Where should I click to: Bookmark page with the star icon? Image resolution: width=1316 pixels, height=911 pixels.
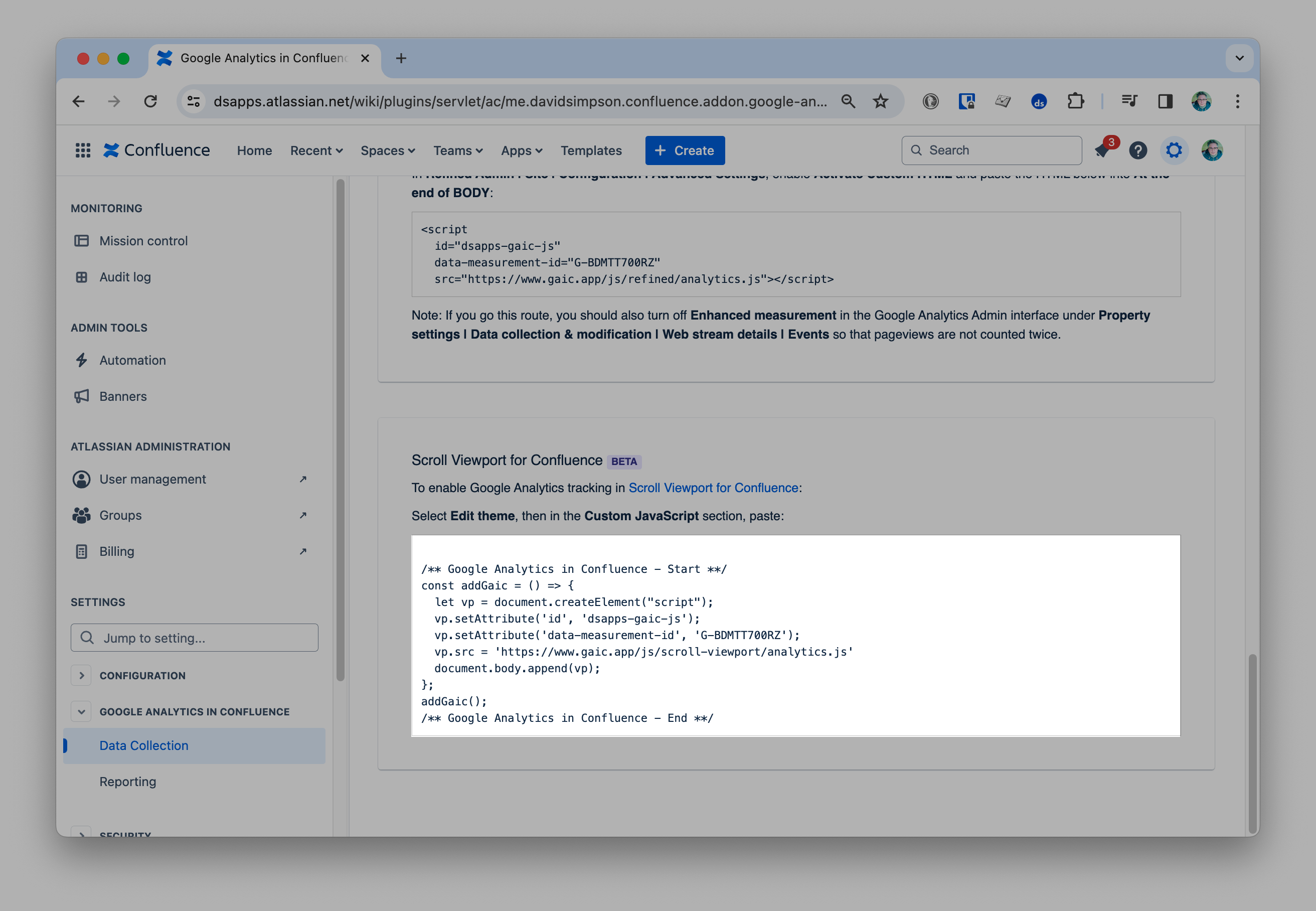881,102
